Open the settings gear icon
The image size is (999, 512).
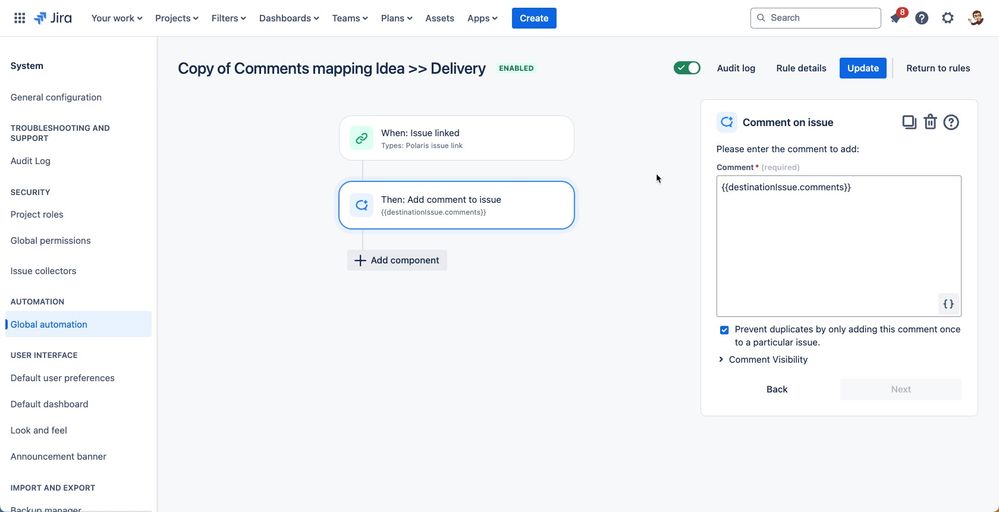[947, 18]
